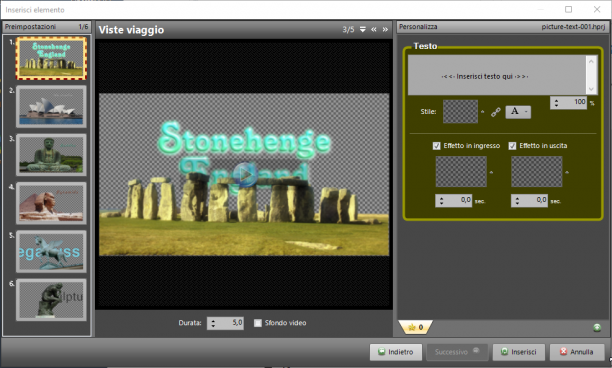The width and height of the screenshot is (612, 368).
Task: Open the Stile text style swatch
Action: tap(461, 112)
